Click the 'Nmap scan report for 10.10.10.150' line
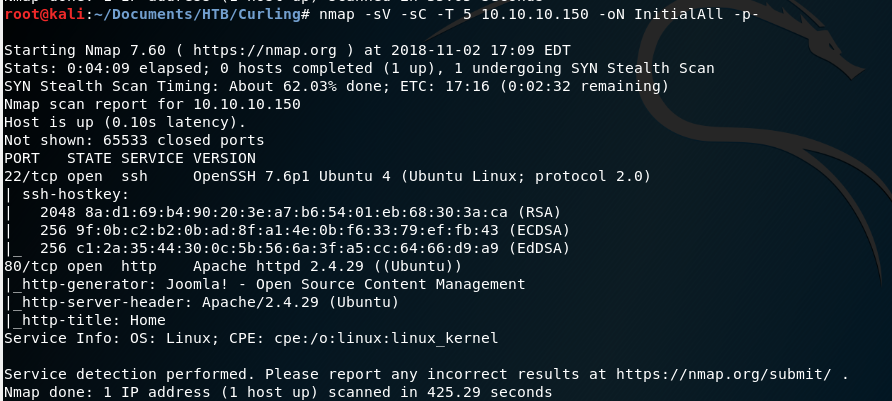This screenshot has width=892, height=401. tap(152, 104)
